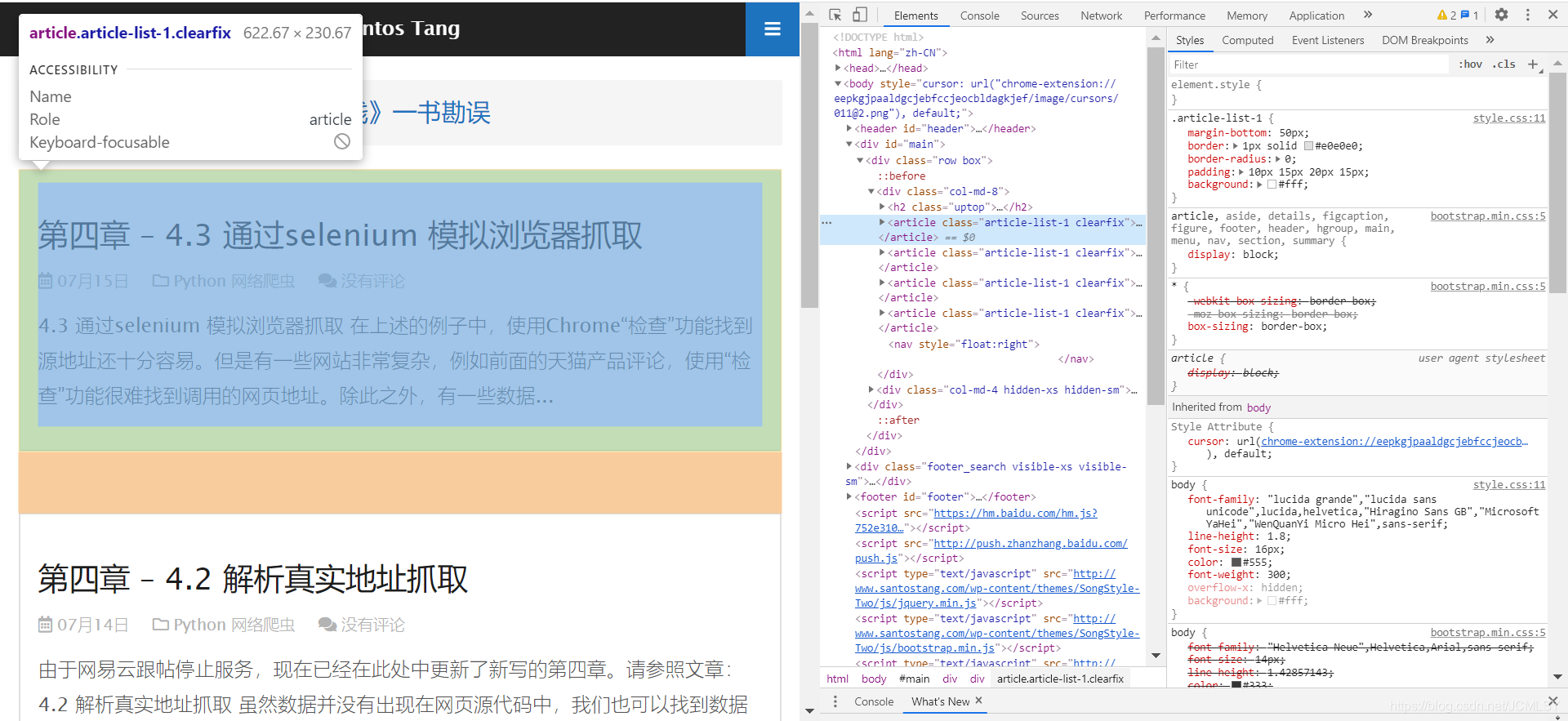1568x721 pixels.
Task: Click 没有评论 link in 4.2 post
Action: click(372, 625)
